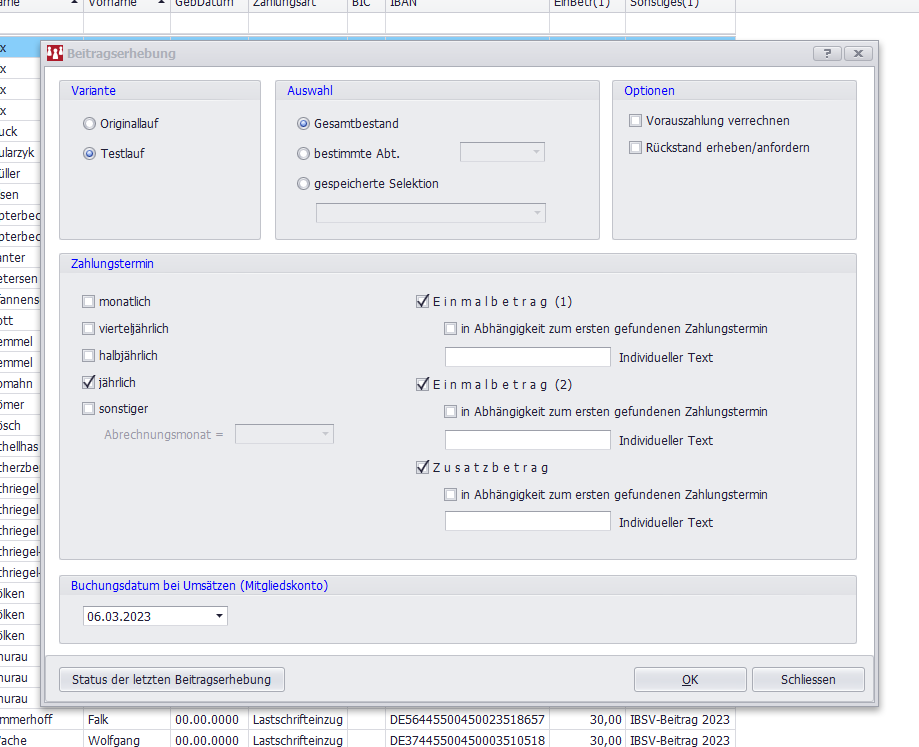Tick the Rückstand erheben/anfordern checkbox
Screen dimensions: 919x747
point(635,148)
